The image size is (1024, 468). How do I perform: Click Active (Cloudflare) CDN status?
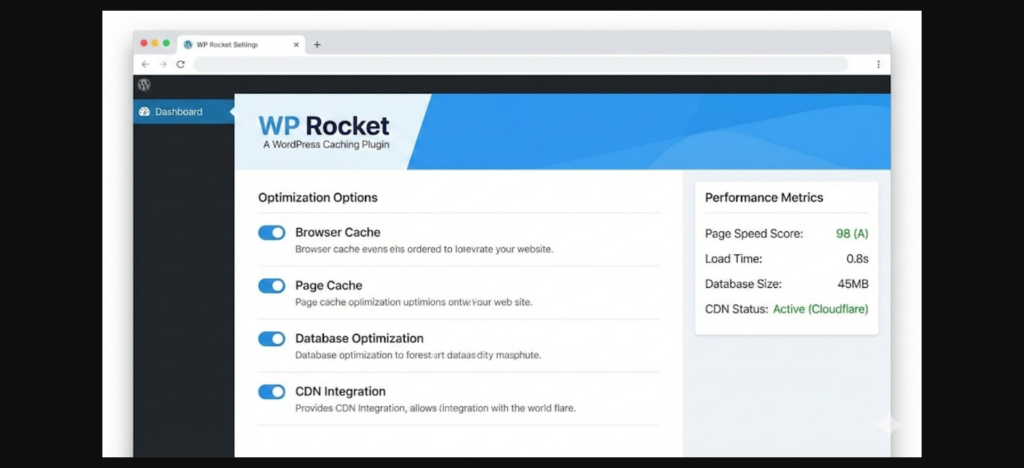click(821, 309)
